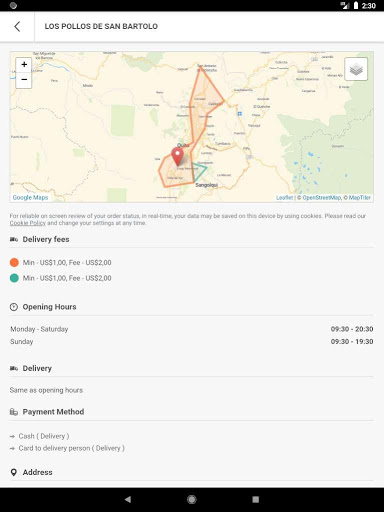Tap the Opening Hours clock icon
The height and width of the screenshot is (512, 384).
point(14,307)
